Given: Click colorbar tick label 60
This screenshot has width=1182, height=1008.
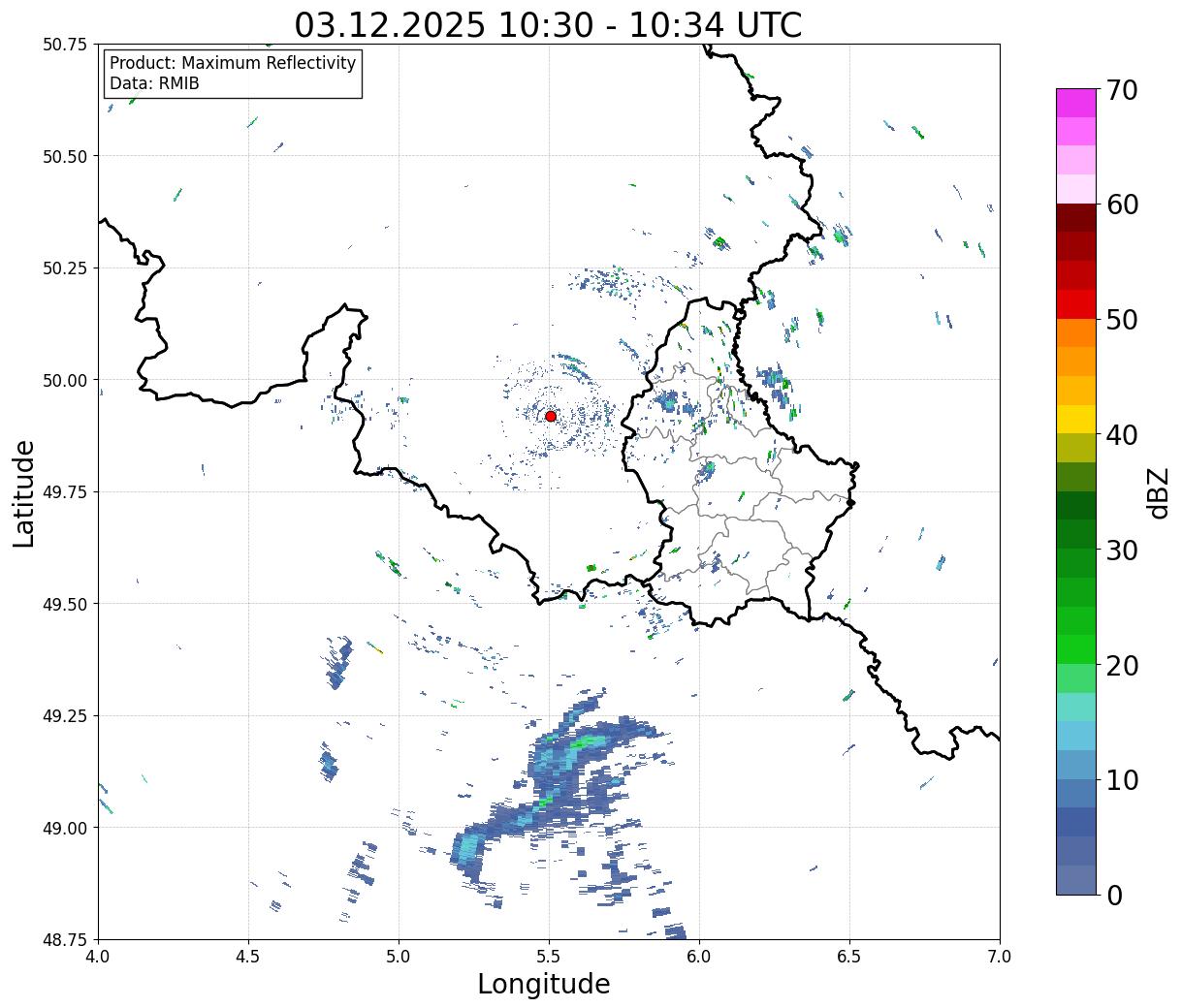Looking at the screenshot, I should [1122, 205].
